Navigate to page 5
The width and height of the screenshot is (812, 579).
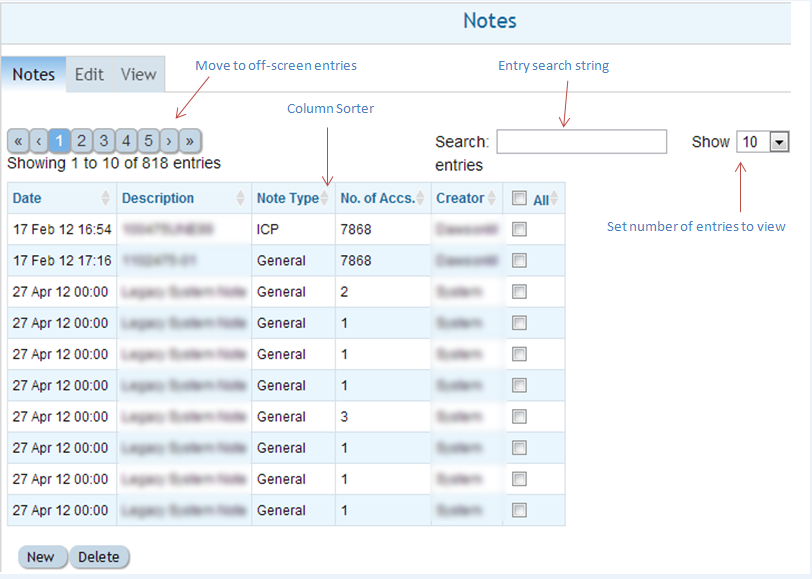click(147, 140)
